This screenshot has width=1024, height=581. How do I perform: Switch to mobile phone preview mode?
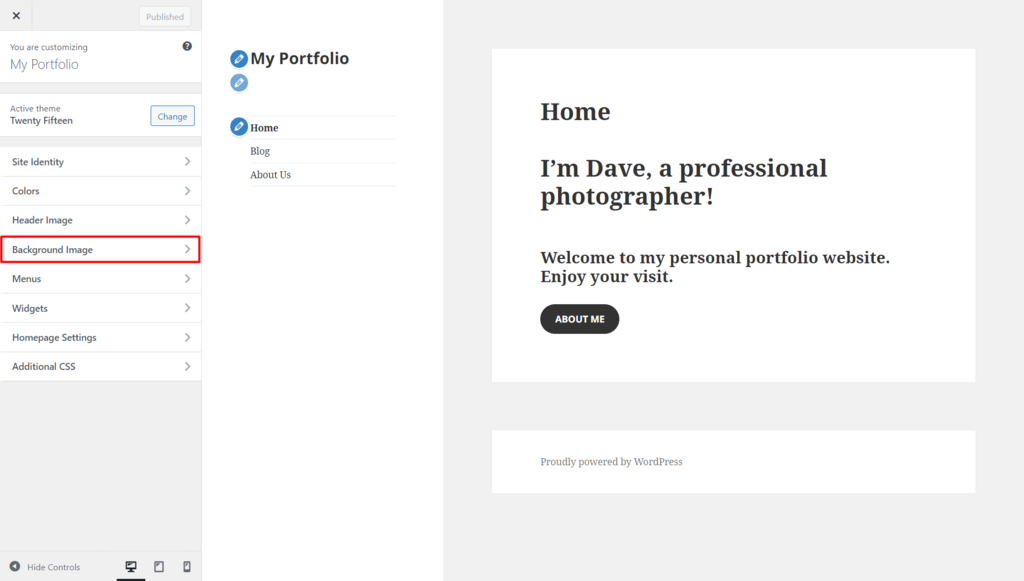point(186,567)
